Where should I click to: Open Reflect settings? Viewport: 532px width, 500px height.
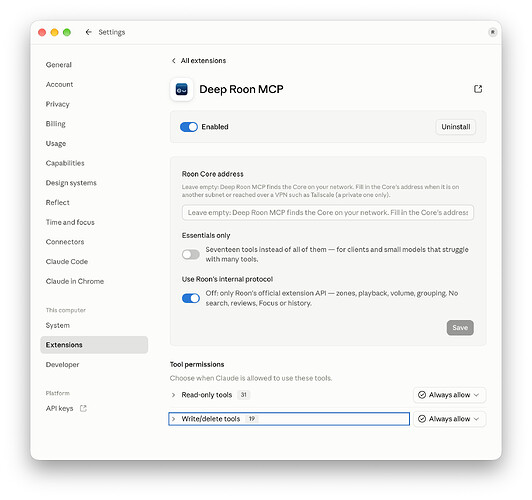[58, 203]
